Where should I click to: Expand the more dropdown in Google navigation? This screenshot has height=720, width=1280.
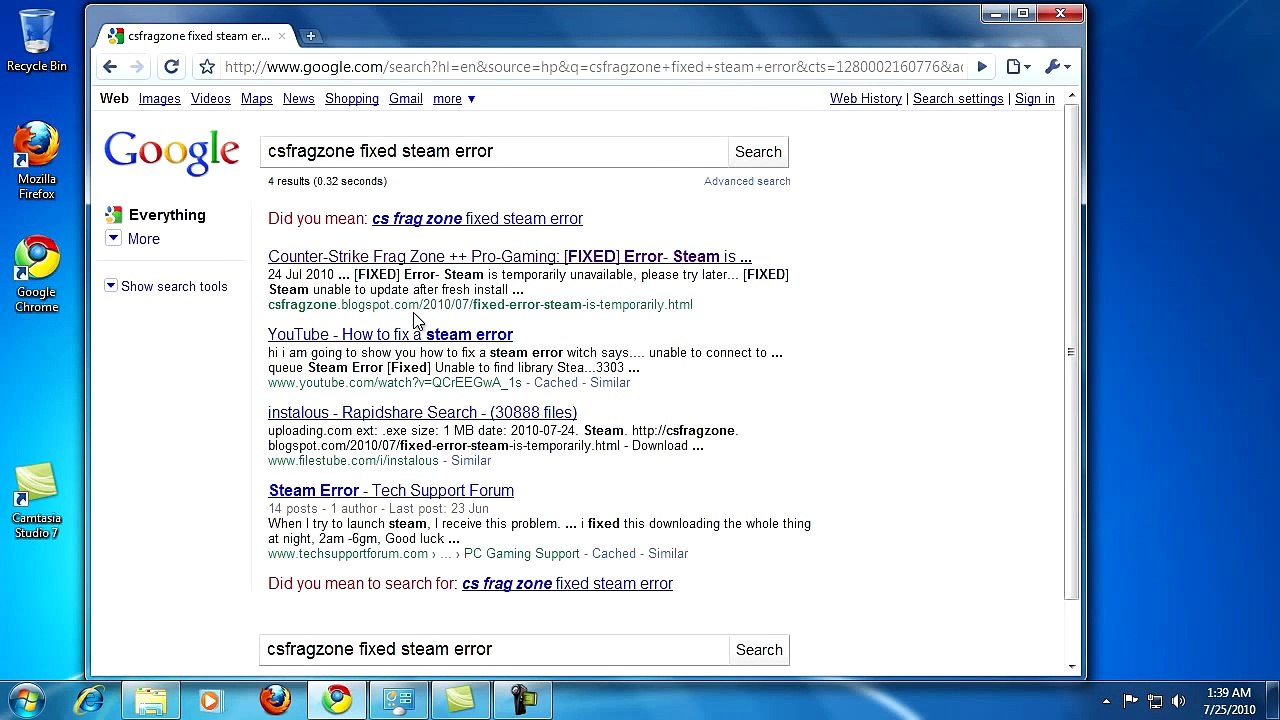click(454, 99)
